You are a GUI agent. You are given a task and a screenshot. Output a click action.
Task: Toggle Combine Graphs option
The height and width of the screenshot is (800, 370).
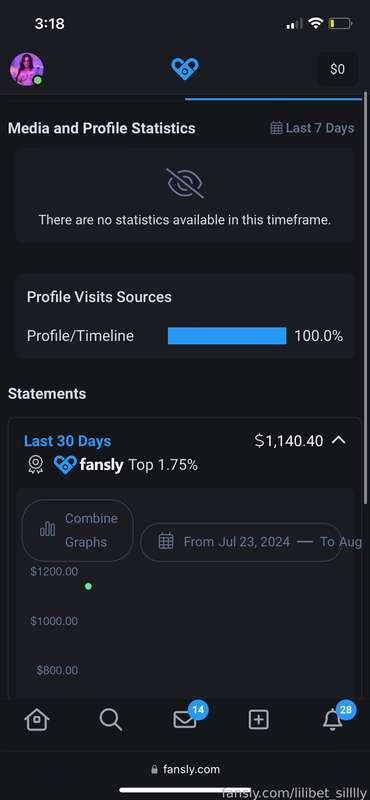[78, 530]
